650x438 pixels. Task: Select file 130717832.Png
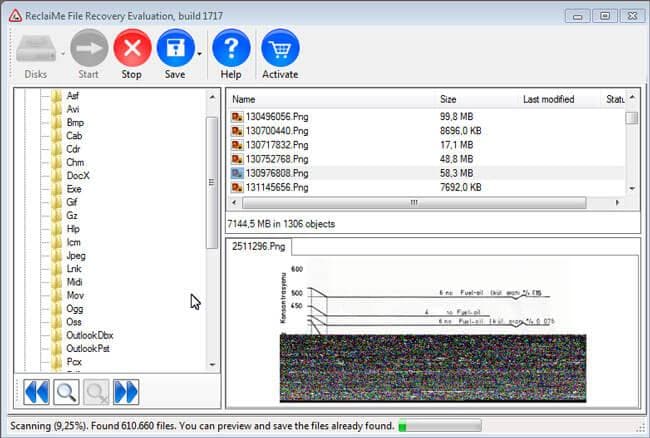click(x=269, y=145)
